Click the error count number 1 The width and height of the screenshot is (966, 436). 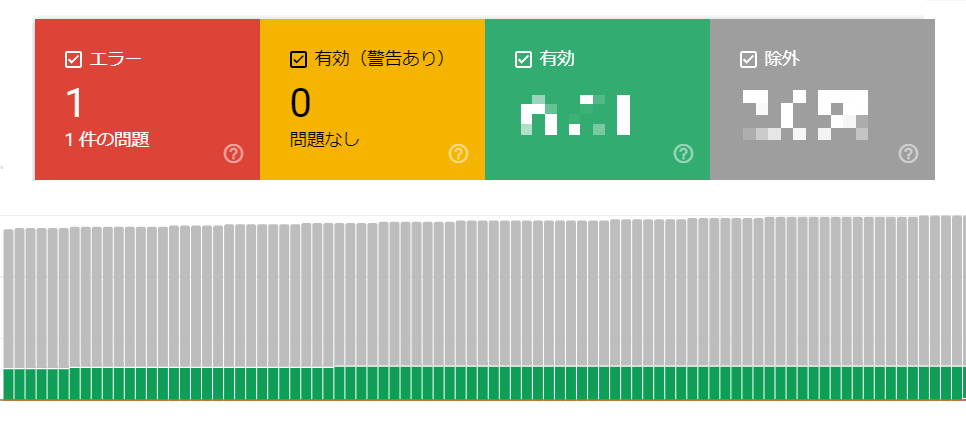click(x=75, y=103)
